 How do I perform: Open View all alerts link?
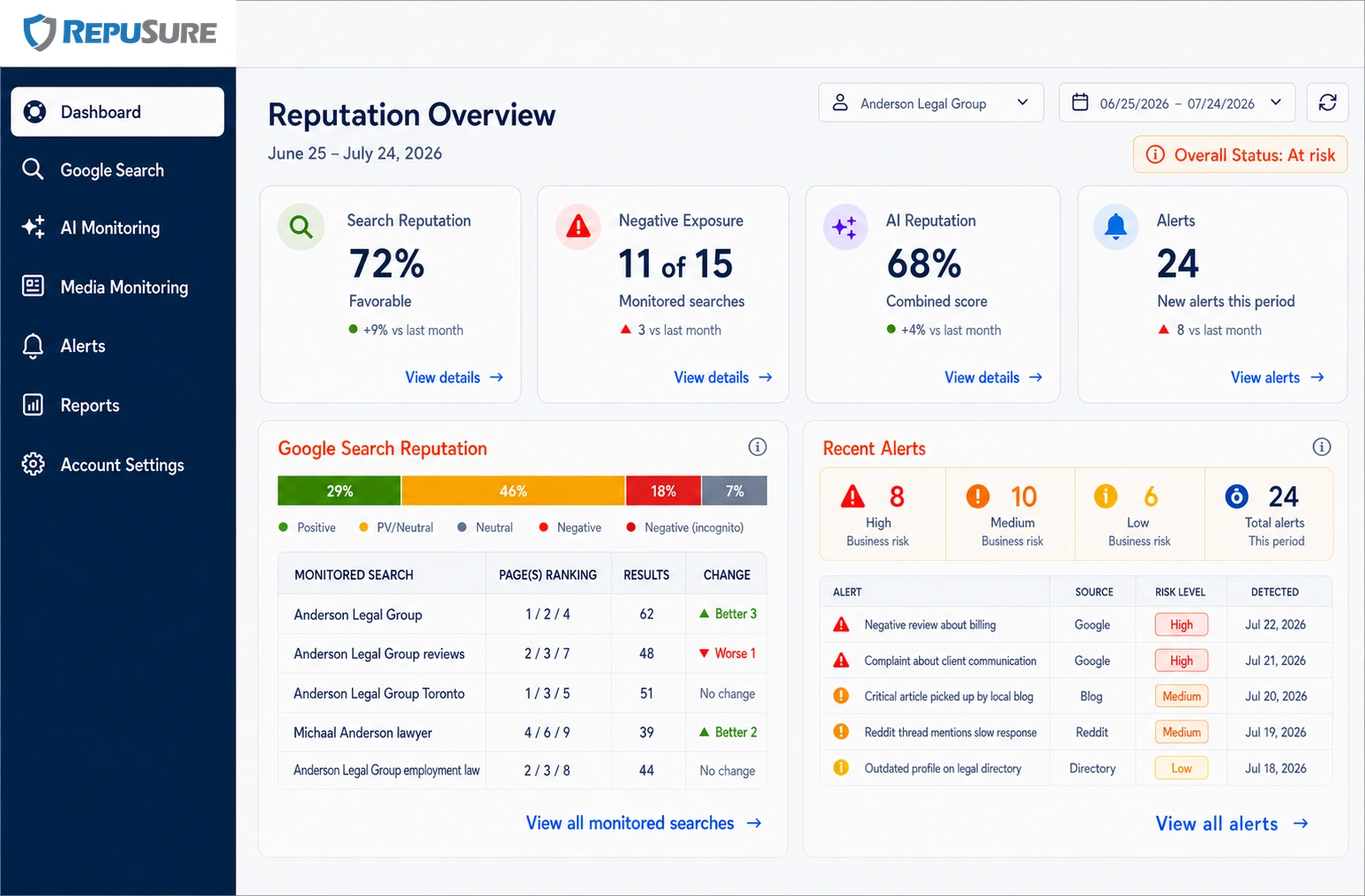click(x=1232, y=824)
